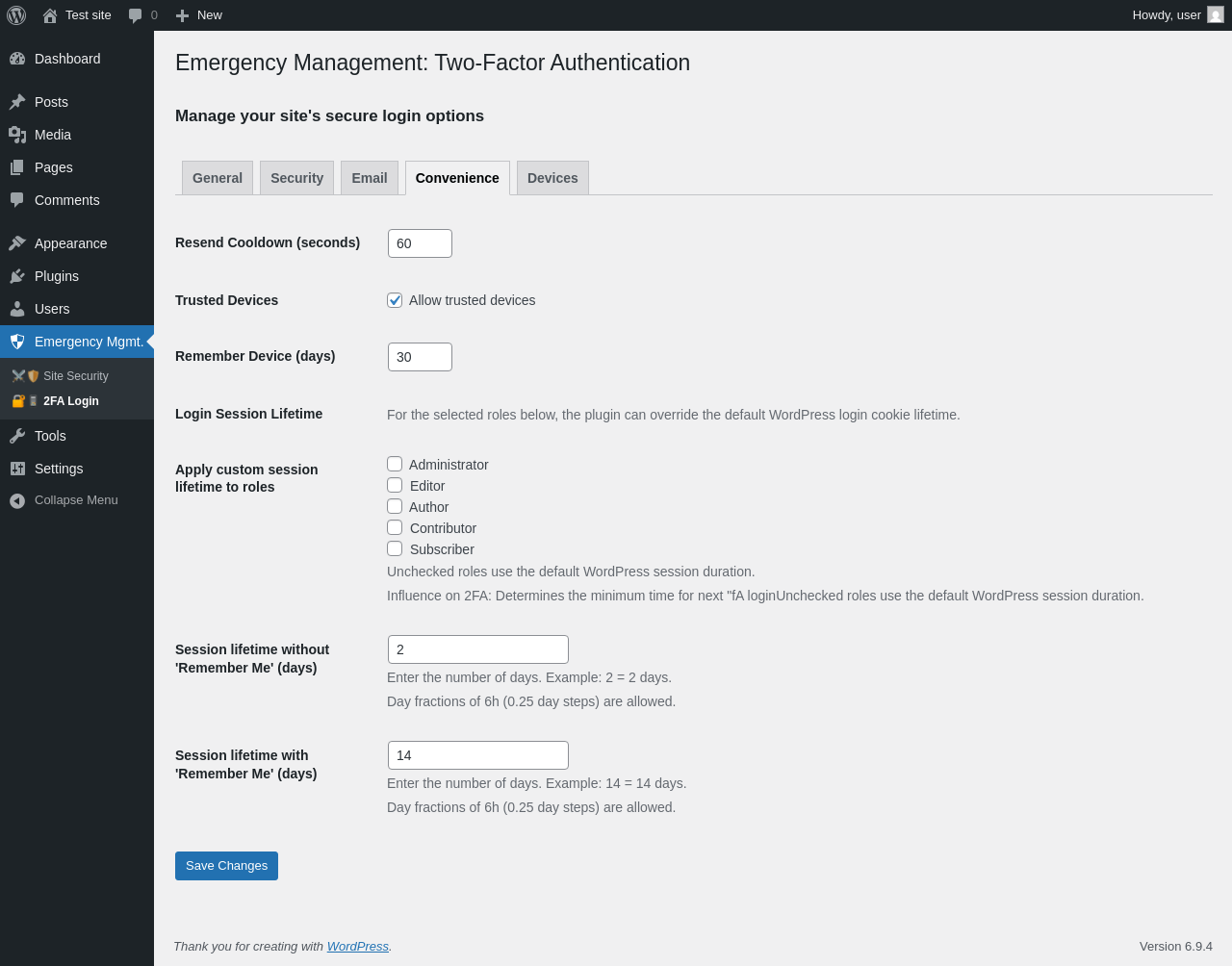Viewport: 1232px width, 966px height.
Task: Focus the Resend Cooldown seconds field
Action: click(x=420, y=243)
